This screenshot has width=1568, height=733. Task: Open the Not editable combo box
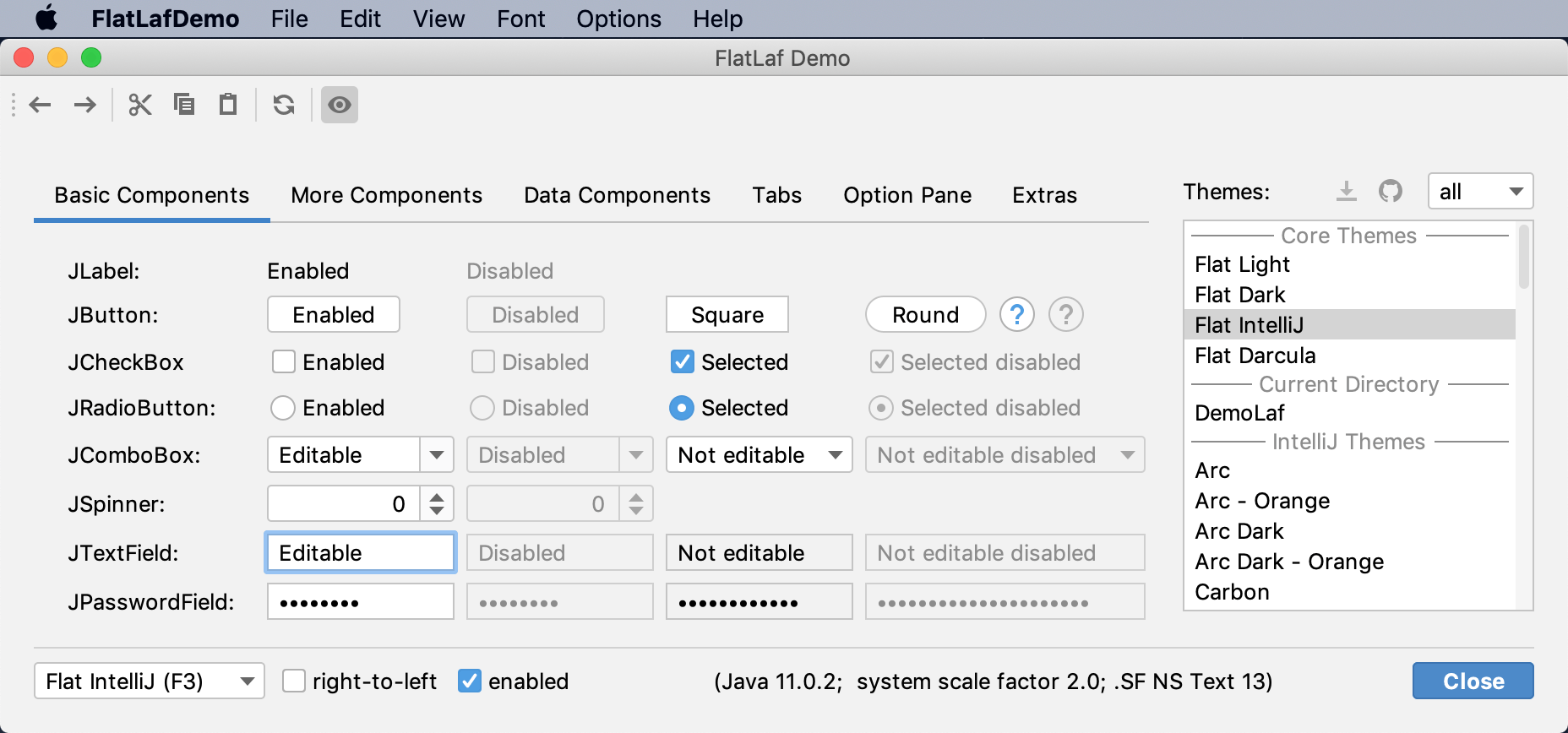pos(759,454)
